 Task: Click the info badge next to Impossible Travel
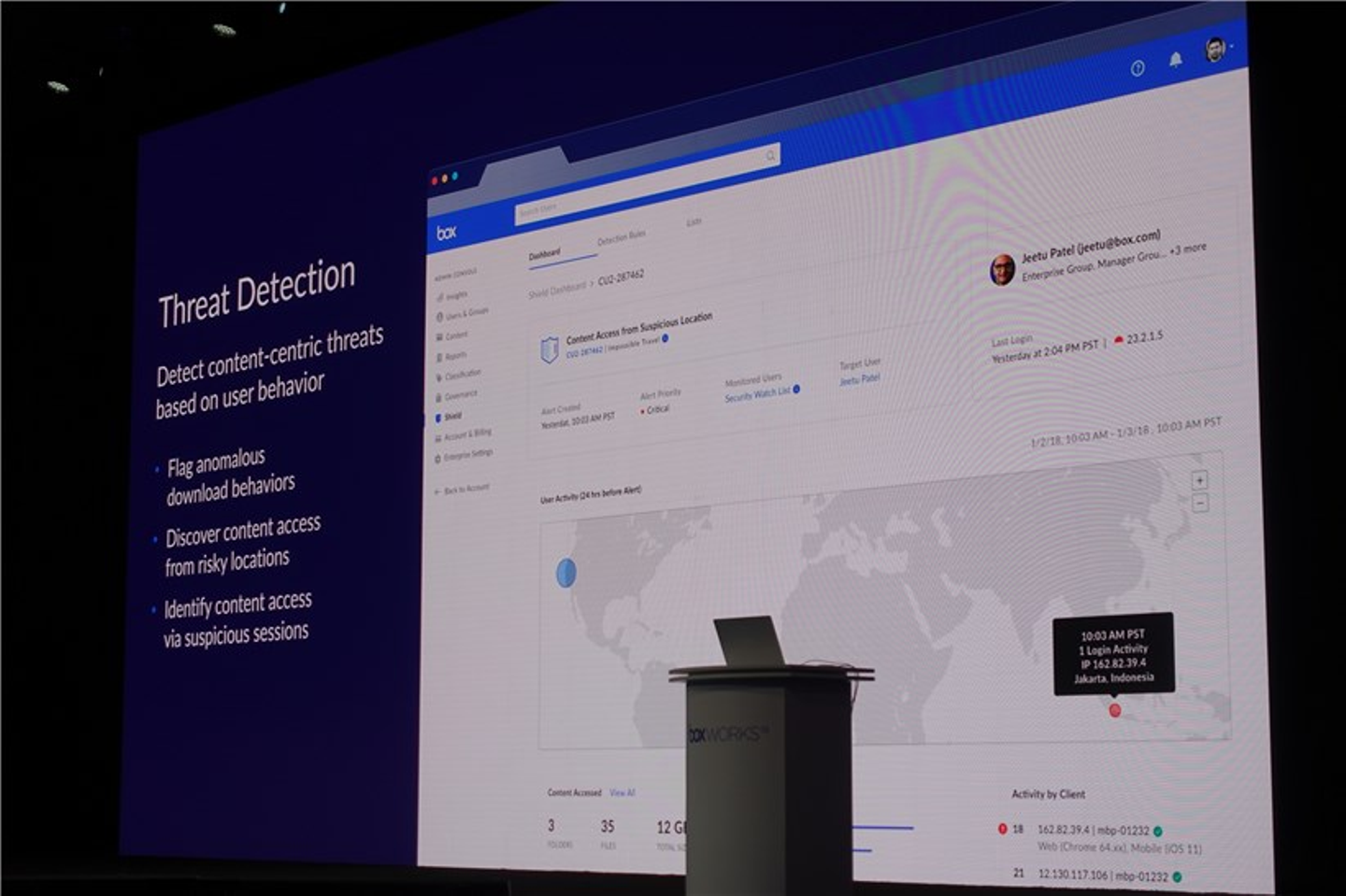[666, 338]
